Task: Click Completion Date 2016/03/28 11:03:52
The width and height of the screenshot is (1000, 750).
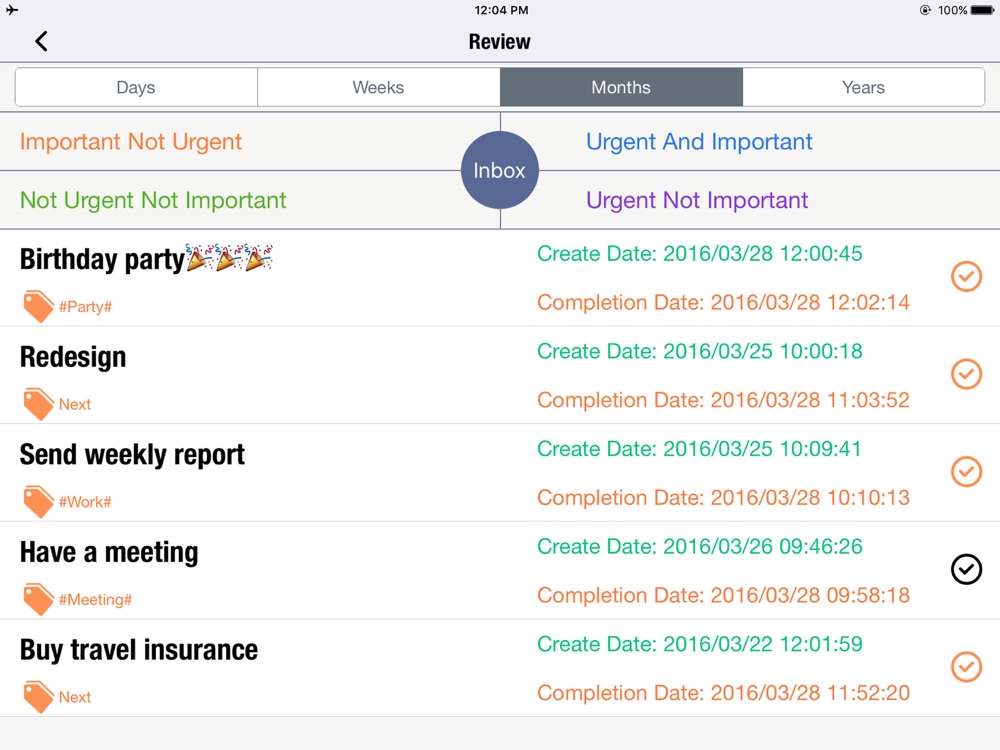Action: [x=723, y=400]
